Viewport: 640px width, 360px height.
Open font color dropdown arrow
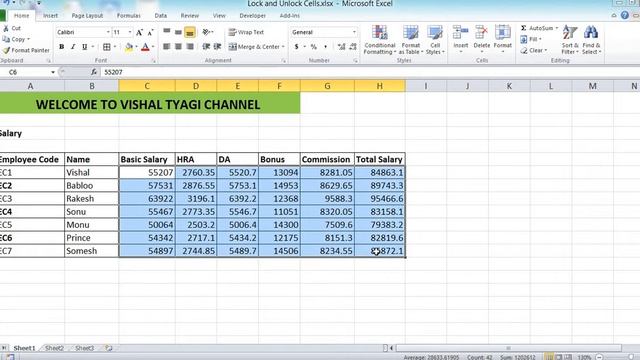point(153,47)
